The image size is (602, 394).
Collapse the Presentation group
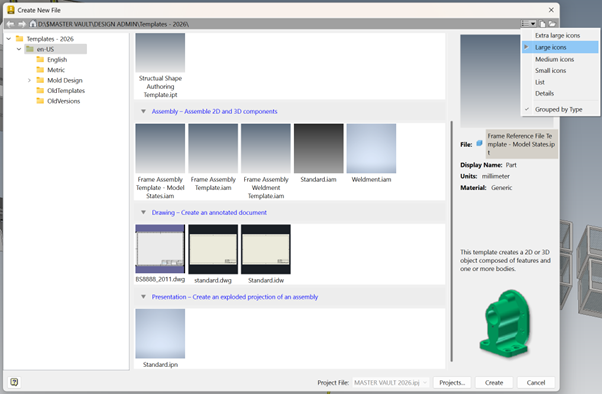(143, 297)
